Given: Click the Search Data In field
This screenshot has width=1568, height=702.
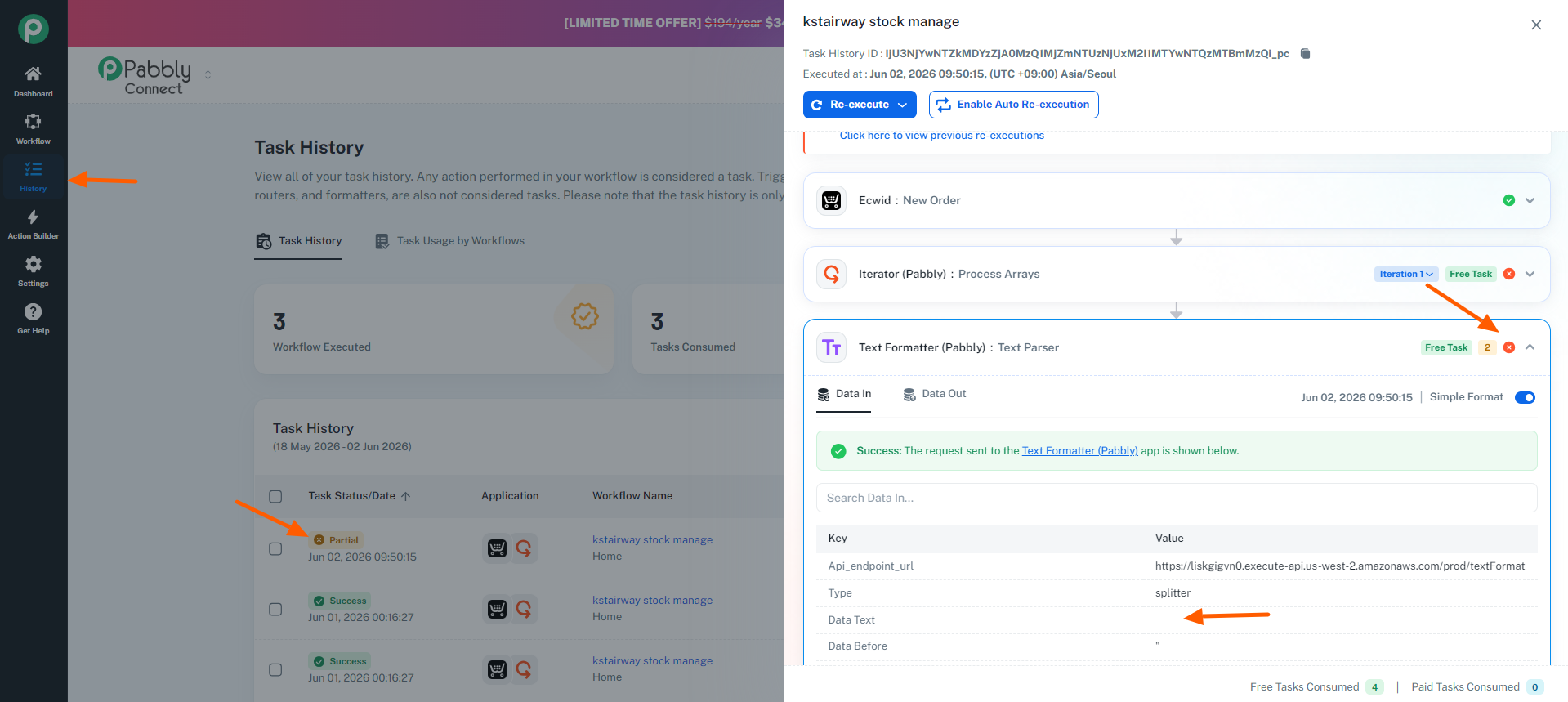Looking at the screenshot, I should tap(1177, 498).
